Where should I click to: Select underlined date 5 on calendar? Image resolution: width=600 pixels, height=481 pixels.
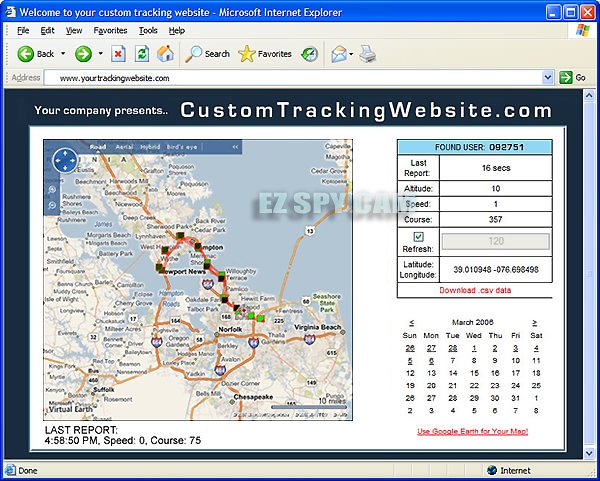410,361
